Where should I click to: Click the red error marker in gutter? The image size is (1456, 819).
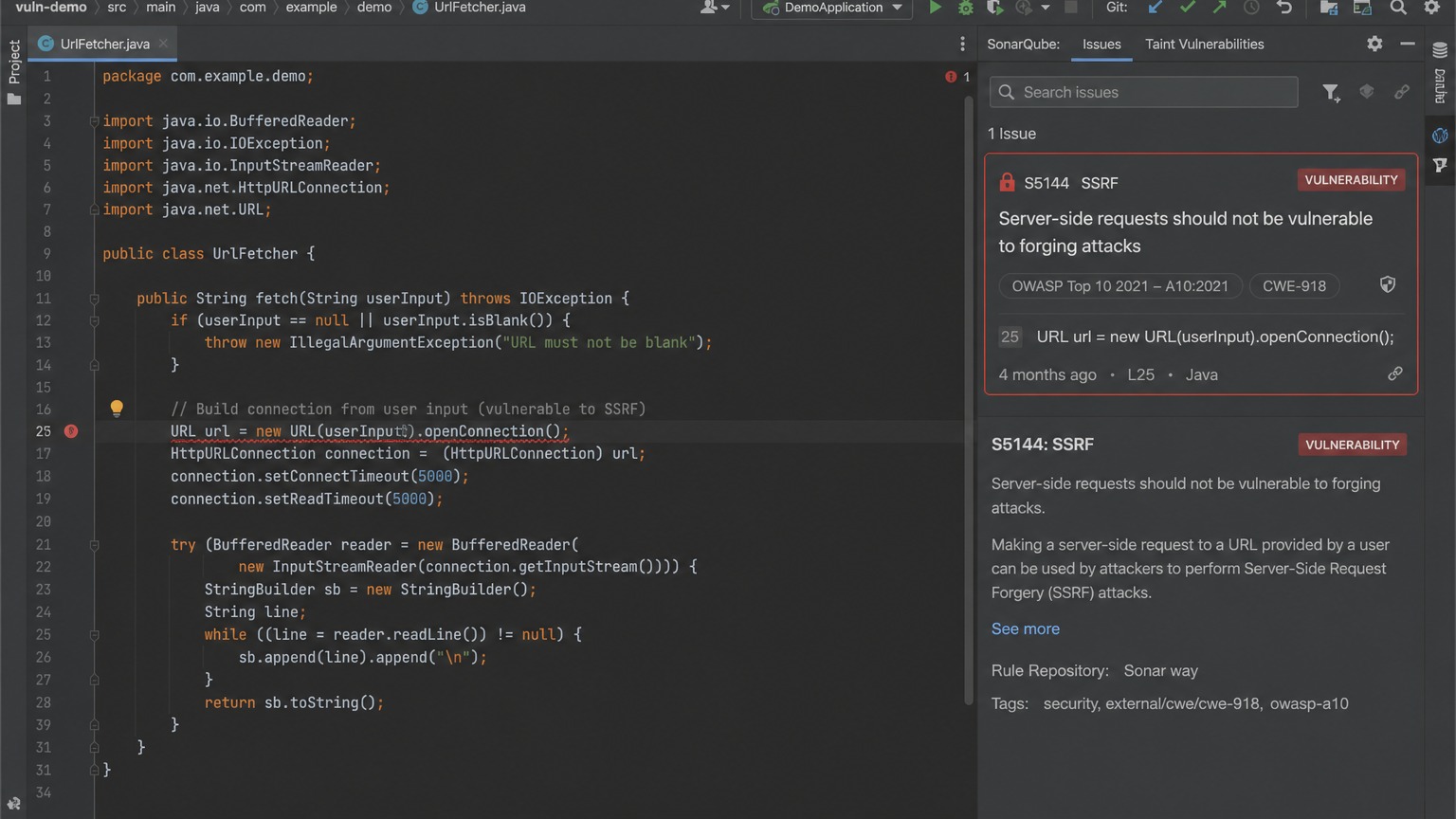pos(71,431)
